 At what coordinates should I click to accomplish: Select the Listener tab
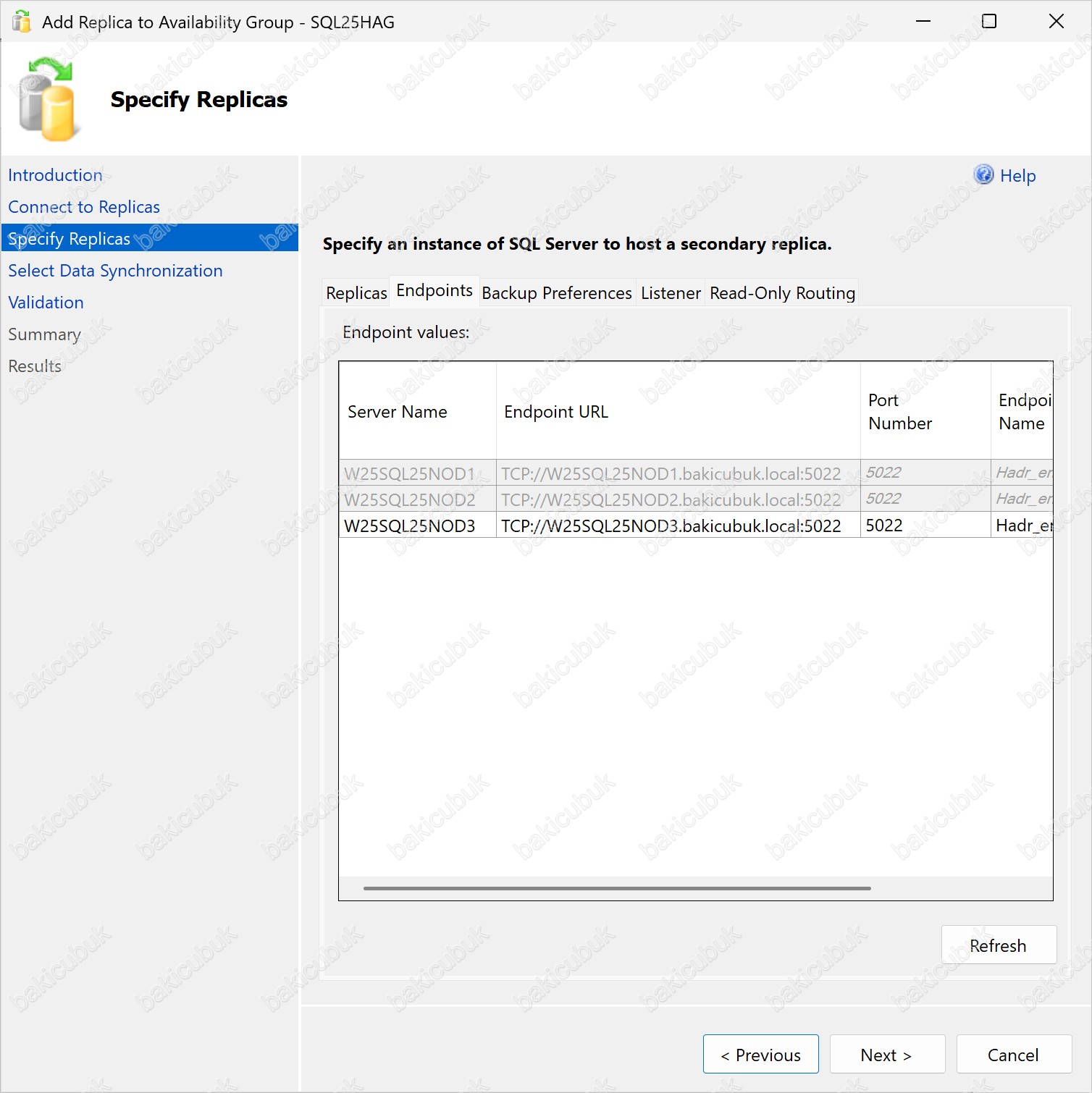click(670, 293)
